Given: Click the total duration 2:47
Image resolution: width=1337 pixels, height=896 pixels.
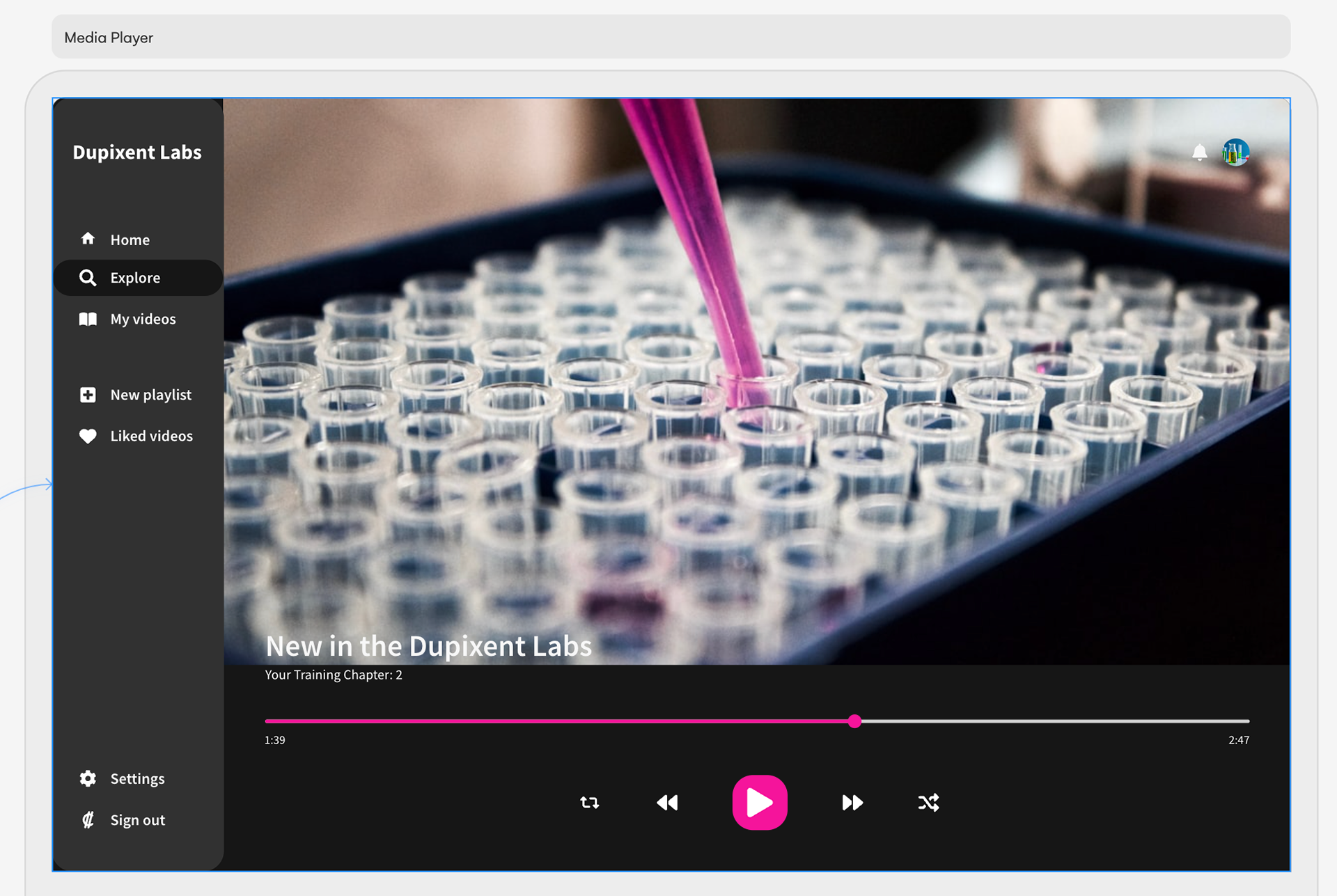Looking at the screenshot, I should (1239, 740).
